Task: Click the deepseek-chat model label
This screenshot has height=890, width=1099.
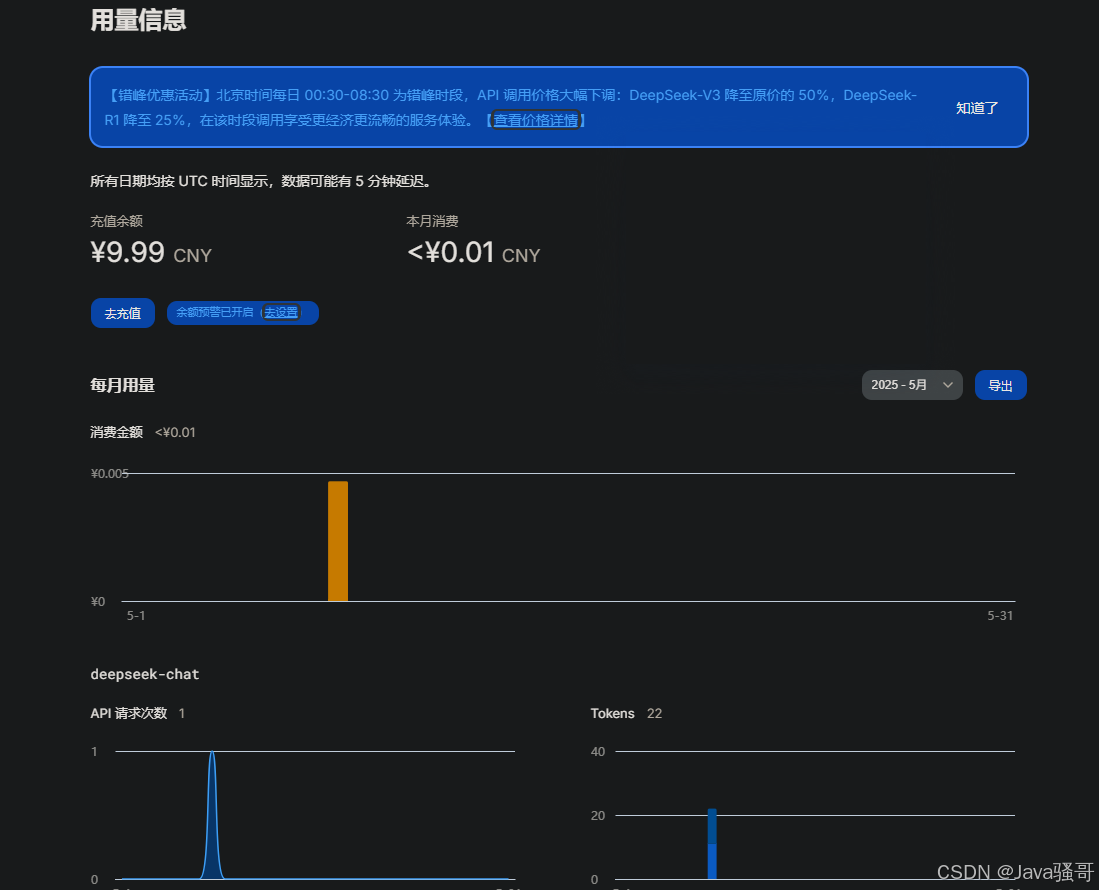Action: 145,674
